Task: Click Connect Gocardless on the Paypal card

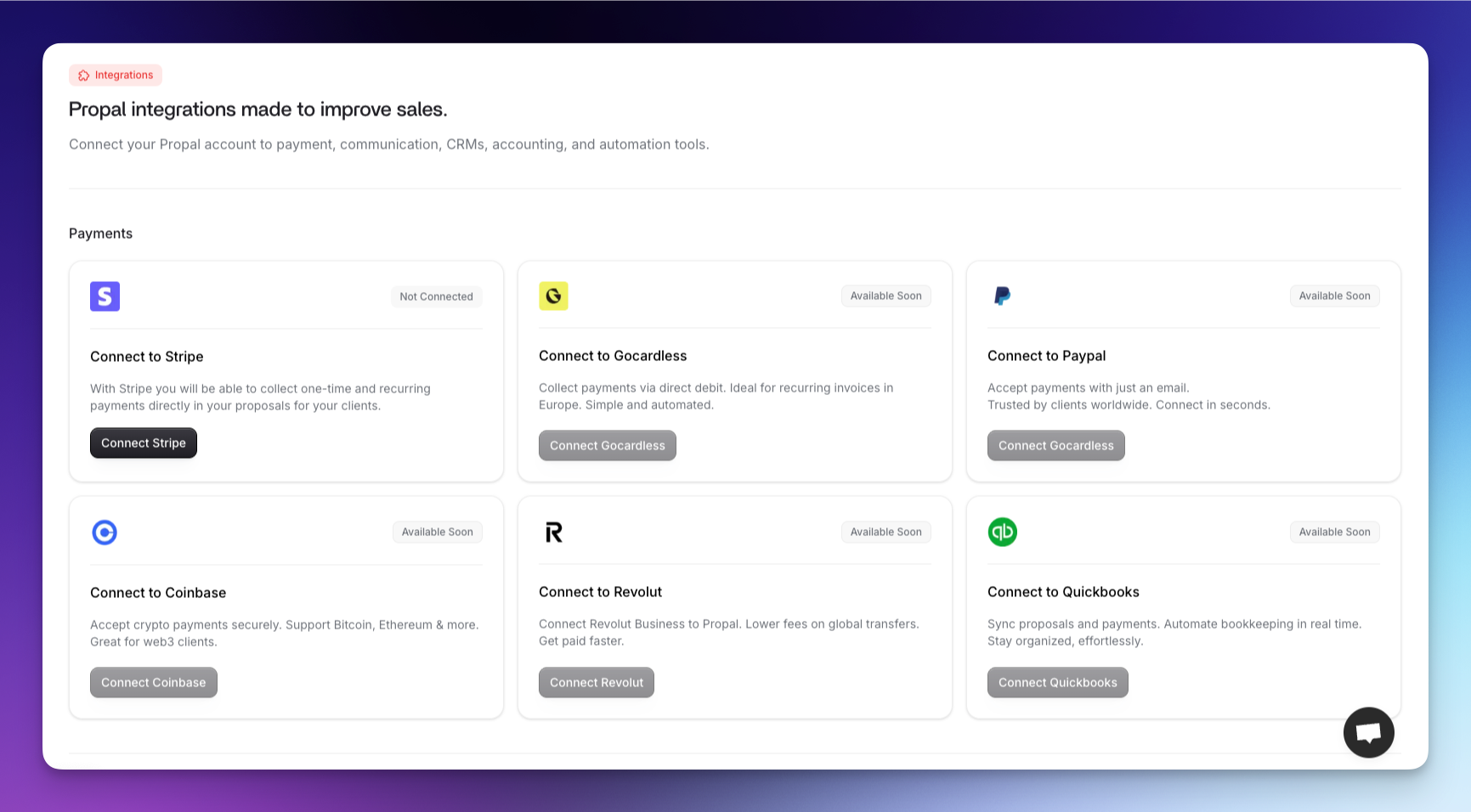Action: click(x=1055, y=445)
